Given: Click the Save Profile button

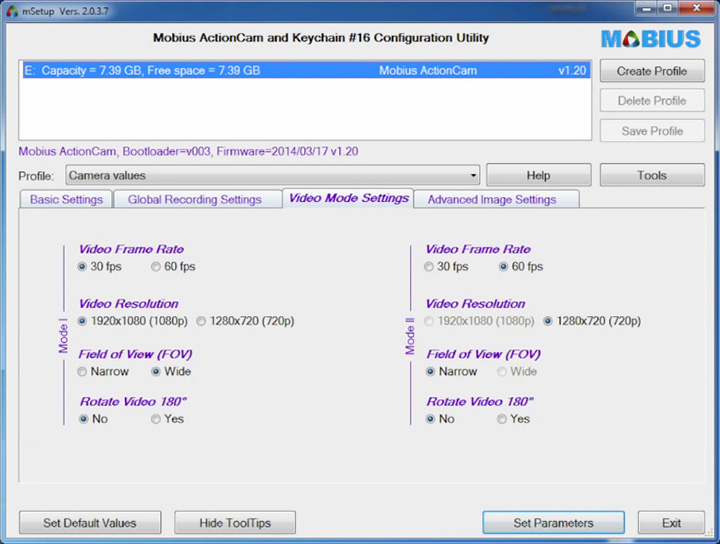Looking at the screenshot, I should [652, 131].
